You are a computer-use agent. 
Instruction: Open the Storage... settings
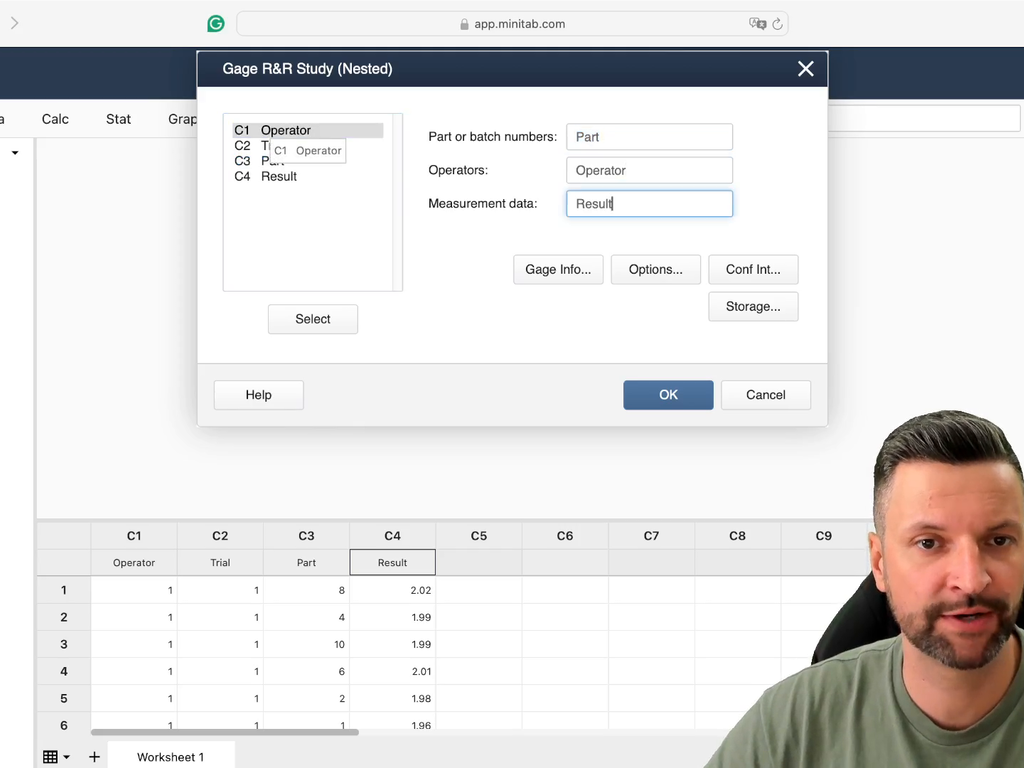[753, 306]
